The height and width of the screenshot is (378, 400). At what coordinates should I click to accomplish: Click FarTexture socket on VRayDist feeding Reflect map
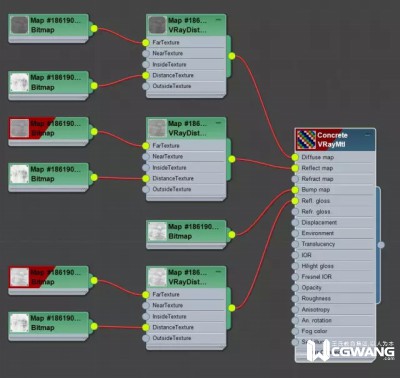146,146
